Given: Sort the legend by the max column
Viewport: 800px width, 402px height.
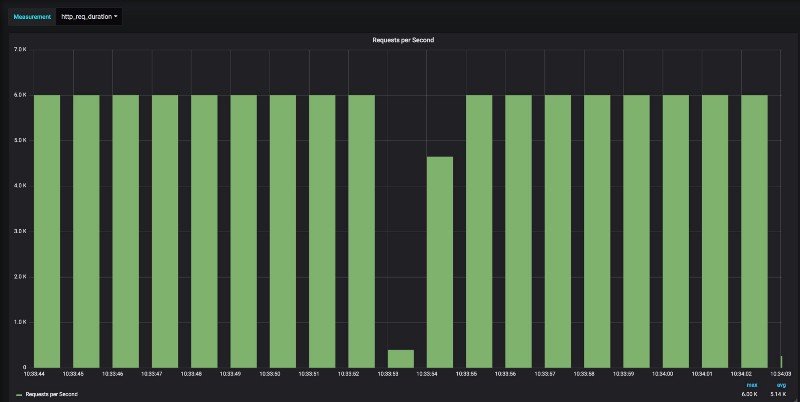Looking at the screenshot, I should [752, 385].
